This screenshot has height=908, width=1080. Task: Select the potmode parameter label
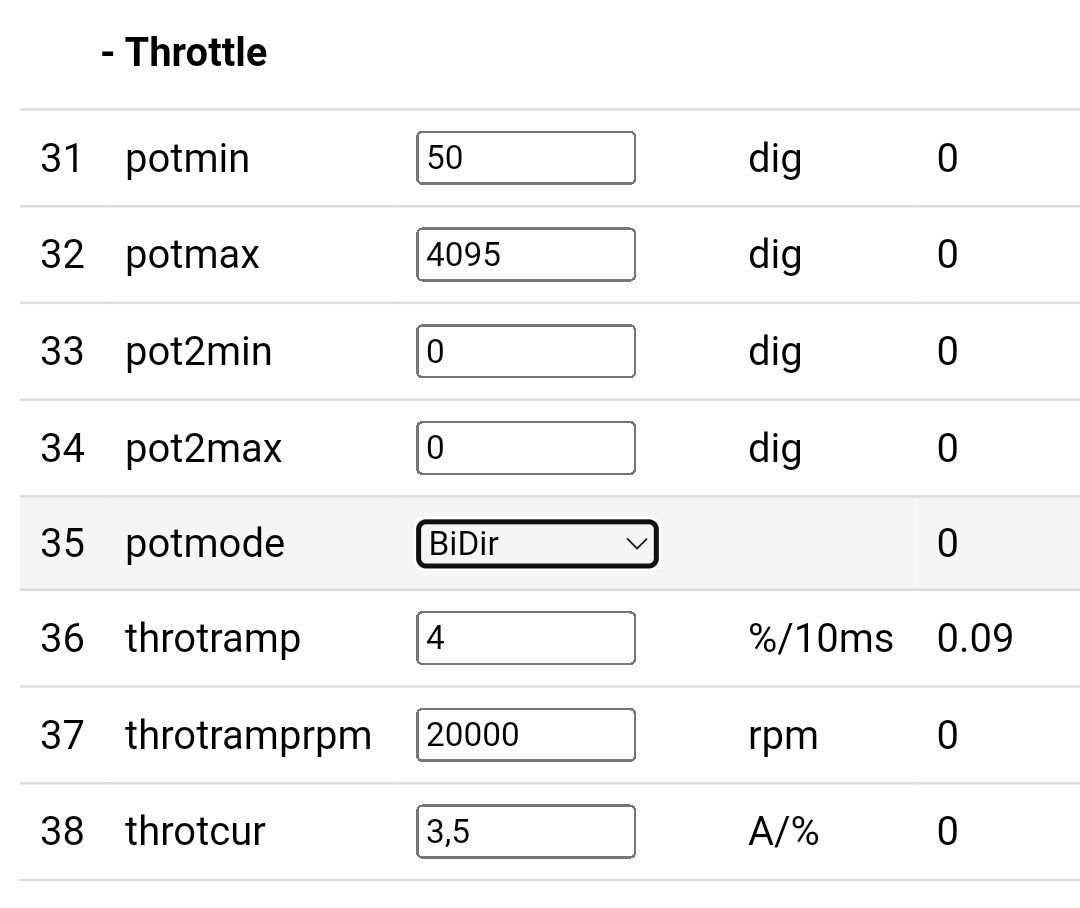(x=204, y=544)
